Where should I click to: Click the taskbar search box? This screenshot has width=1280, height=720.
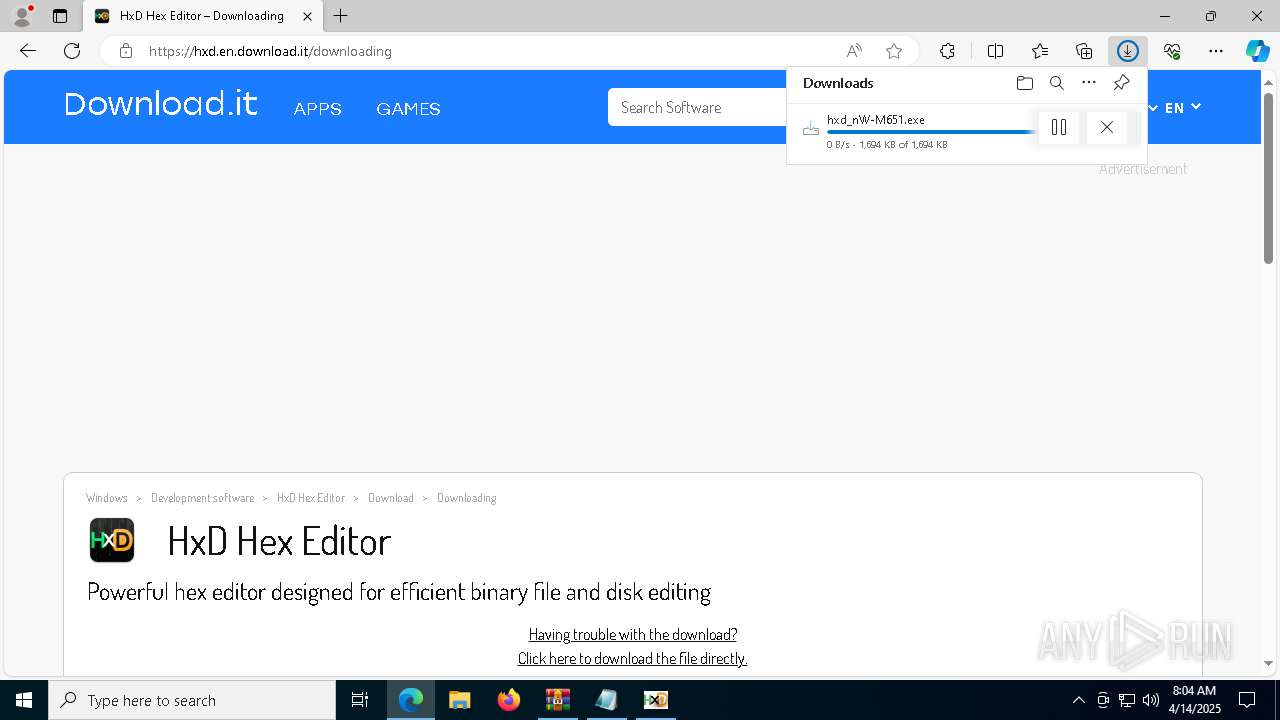pyautogui.click(x=192, y=700)
